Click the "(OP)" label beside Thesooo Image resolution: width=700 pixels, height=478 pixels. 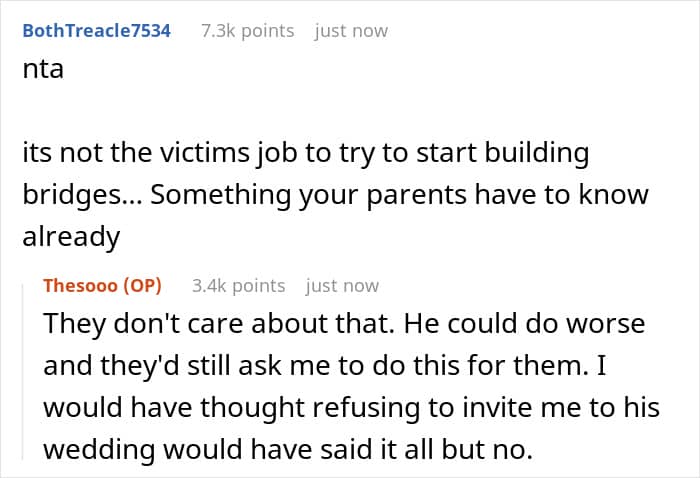(x=144, y=286)
